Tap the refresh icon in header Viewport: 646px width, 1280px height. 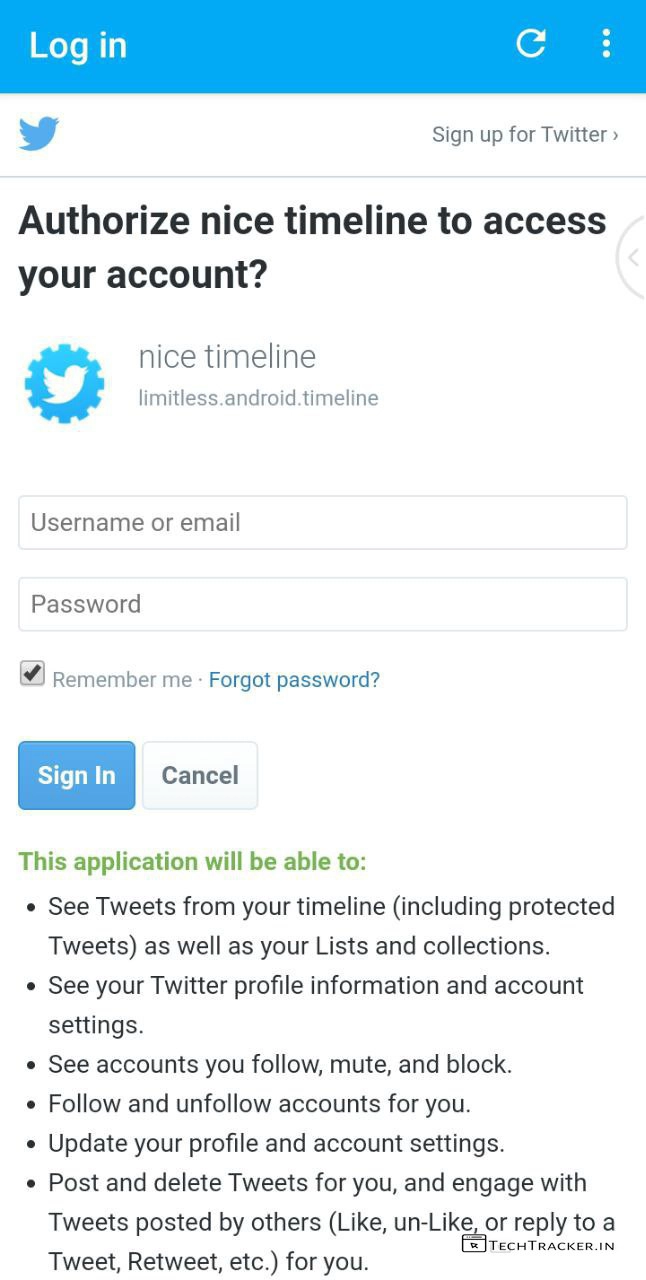[531, 43]
